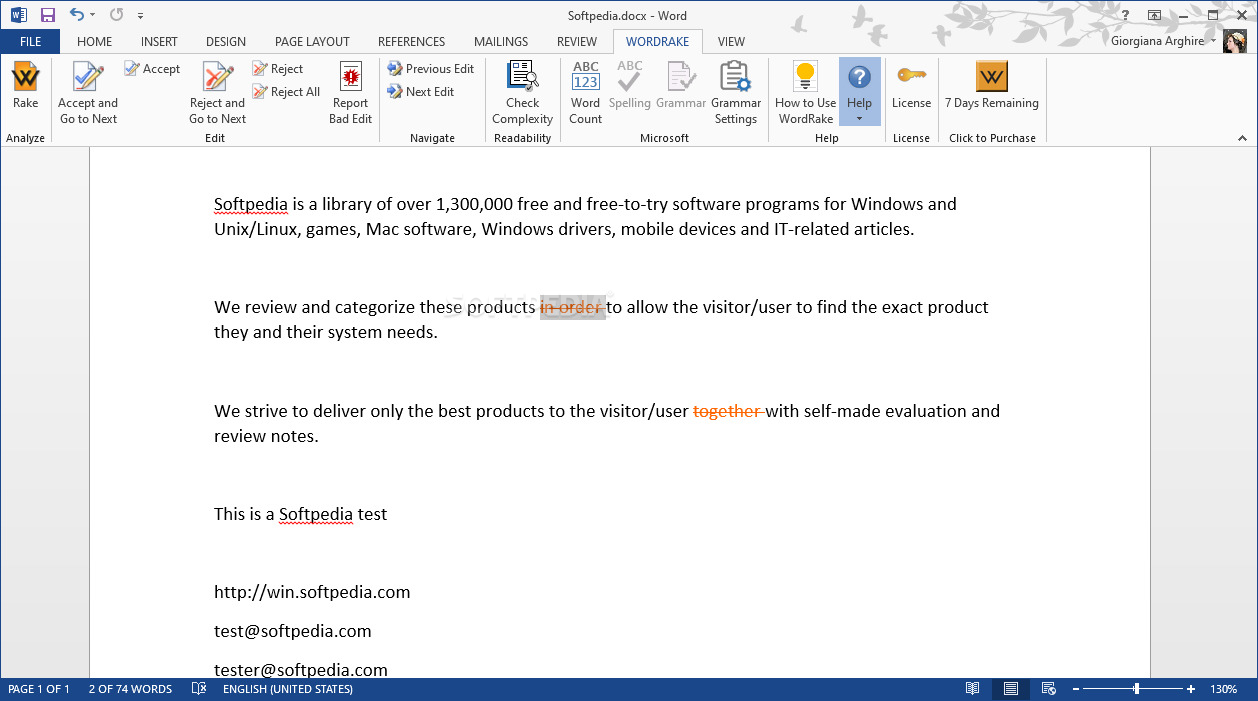Reject the current edit
Image resolution: width=1258 pixels, height=701 pixels.
pyautogui.click(x=278, y=69)
